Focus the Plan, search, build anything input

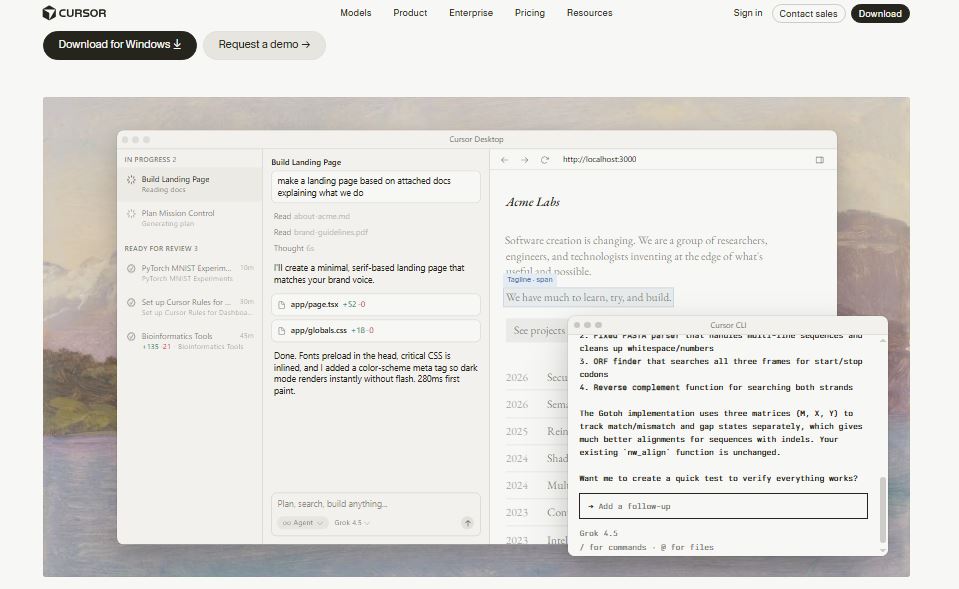[376, 504]
